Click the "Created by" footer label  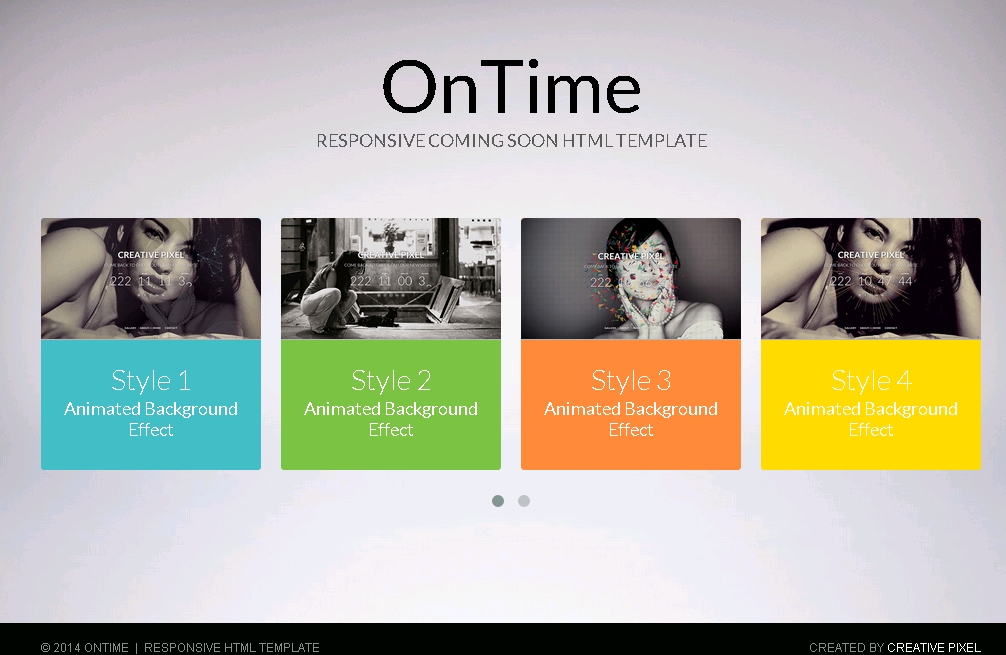846,648
